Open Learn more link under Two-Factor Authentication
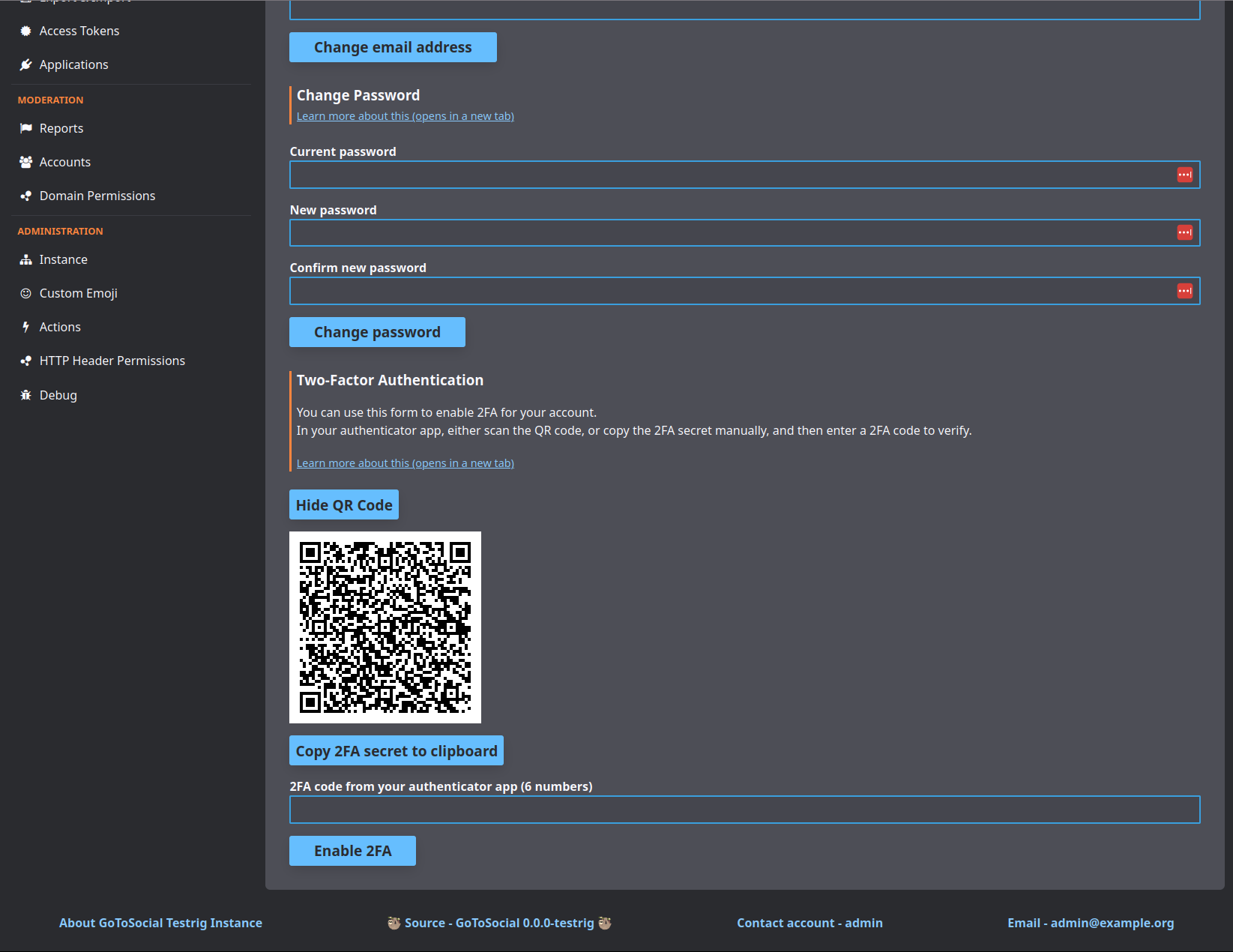 pyautogui.click(x=406, y=463)
